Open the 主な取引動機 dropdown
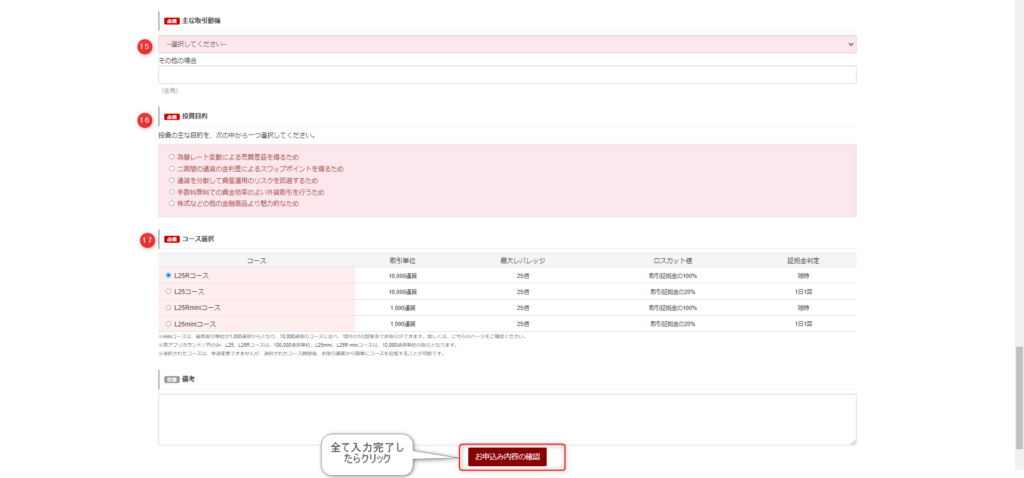Viewport: 1024px width, 478px height. tap(505, 44)
